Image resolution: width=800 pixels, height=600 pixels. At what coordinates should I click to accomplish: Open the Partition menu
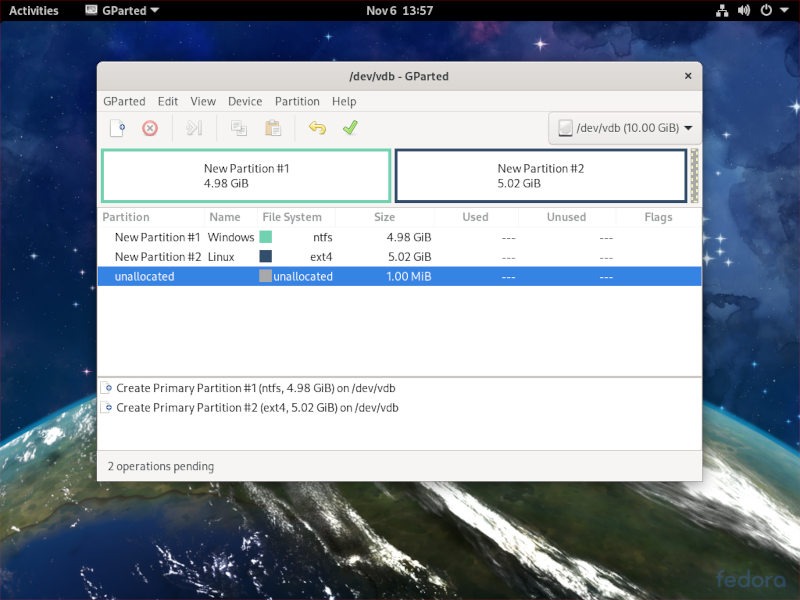(x=297, y=101)
